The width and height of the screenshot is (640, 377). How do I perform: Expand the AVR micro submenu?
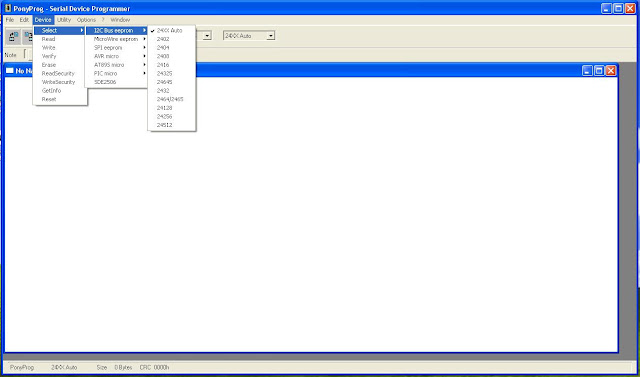[117, 56]
